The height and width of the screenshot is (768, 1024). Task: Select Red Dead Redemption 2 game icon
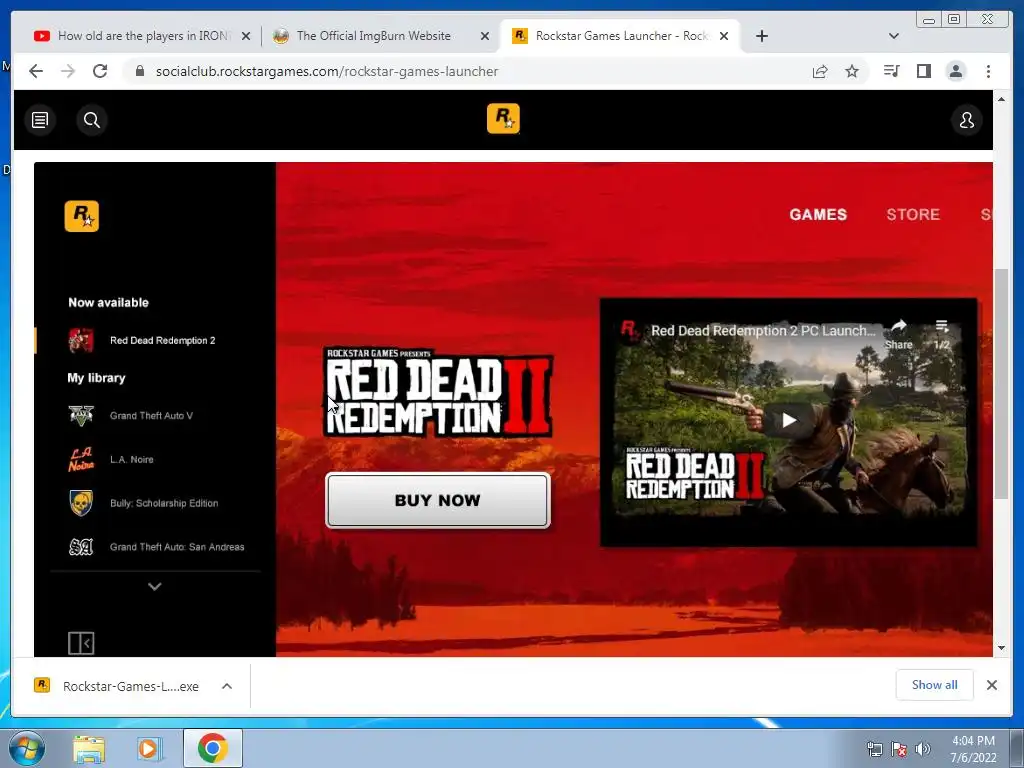81,341
